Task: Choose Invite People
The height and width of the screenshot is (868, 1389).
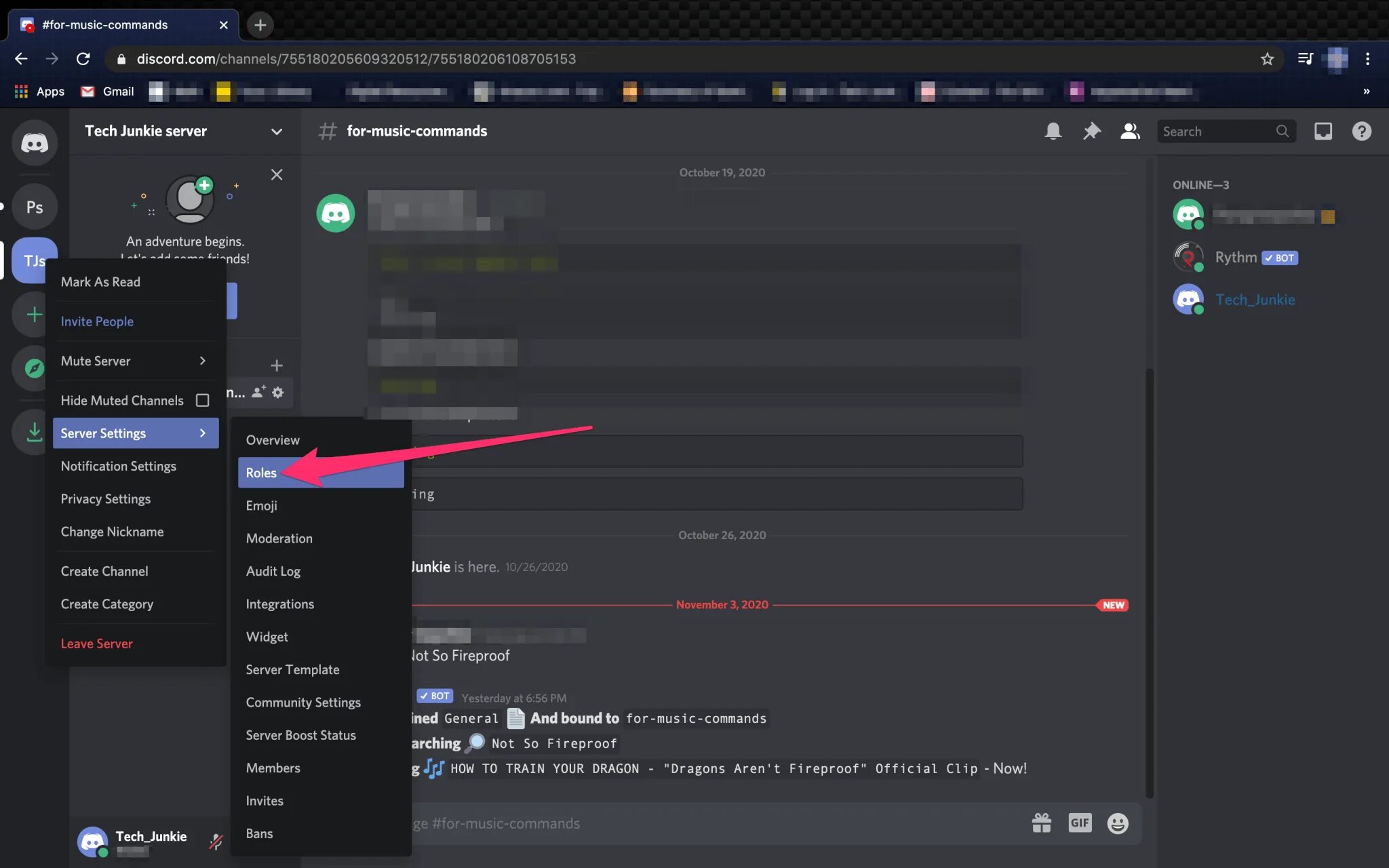Action: click(136, 321)
